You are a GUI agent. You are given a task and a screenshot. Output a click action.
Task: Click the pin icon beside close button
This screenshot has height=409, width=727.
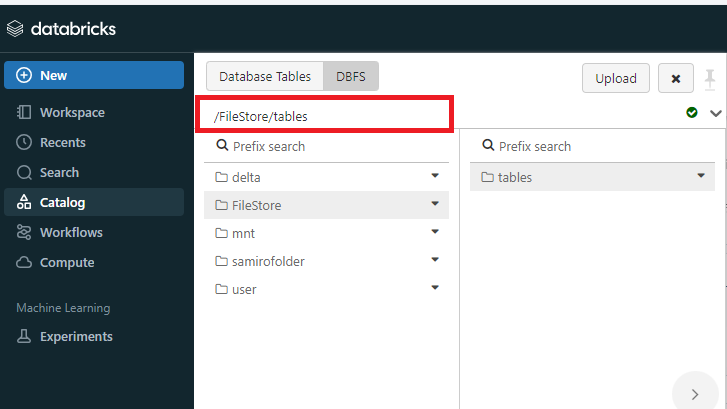(x=710, y=78)
